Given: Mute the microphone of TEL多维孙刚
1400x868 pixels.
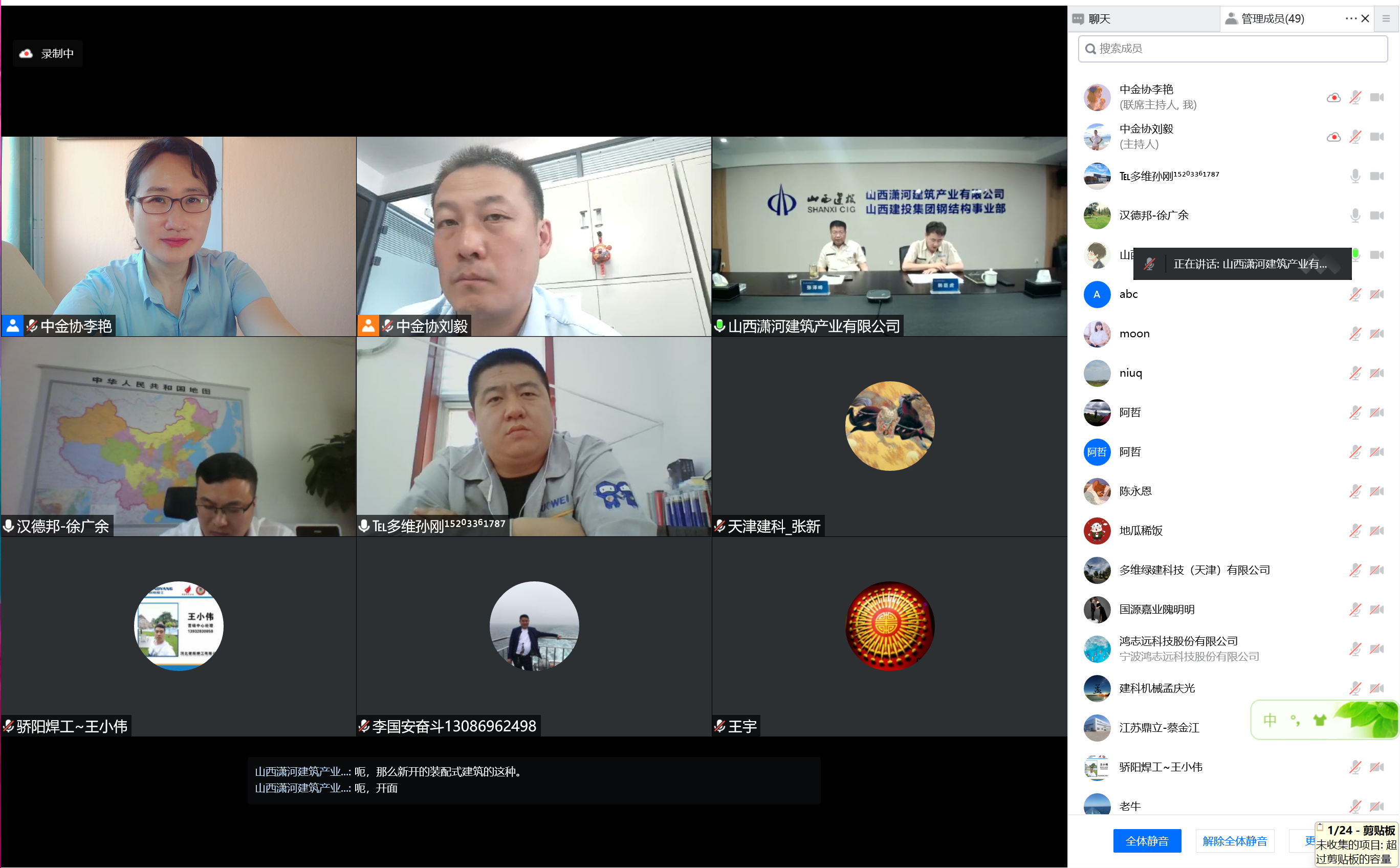Looking at the screenshot, I should point(1354,176).
